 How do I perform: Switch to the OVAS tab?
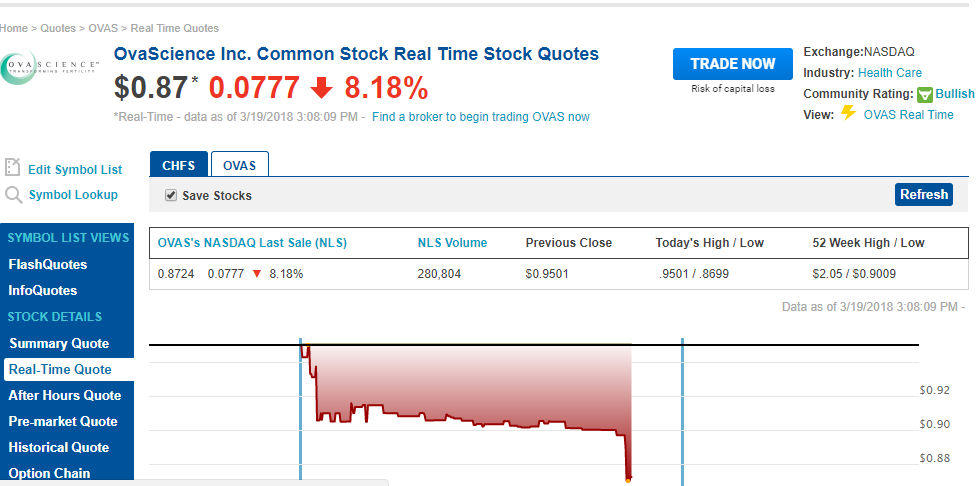pos(239,165)
